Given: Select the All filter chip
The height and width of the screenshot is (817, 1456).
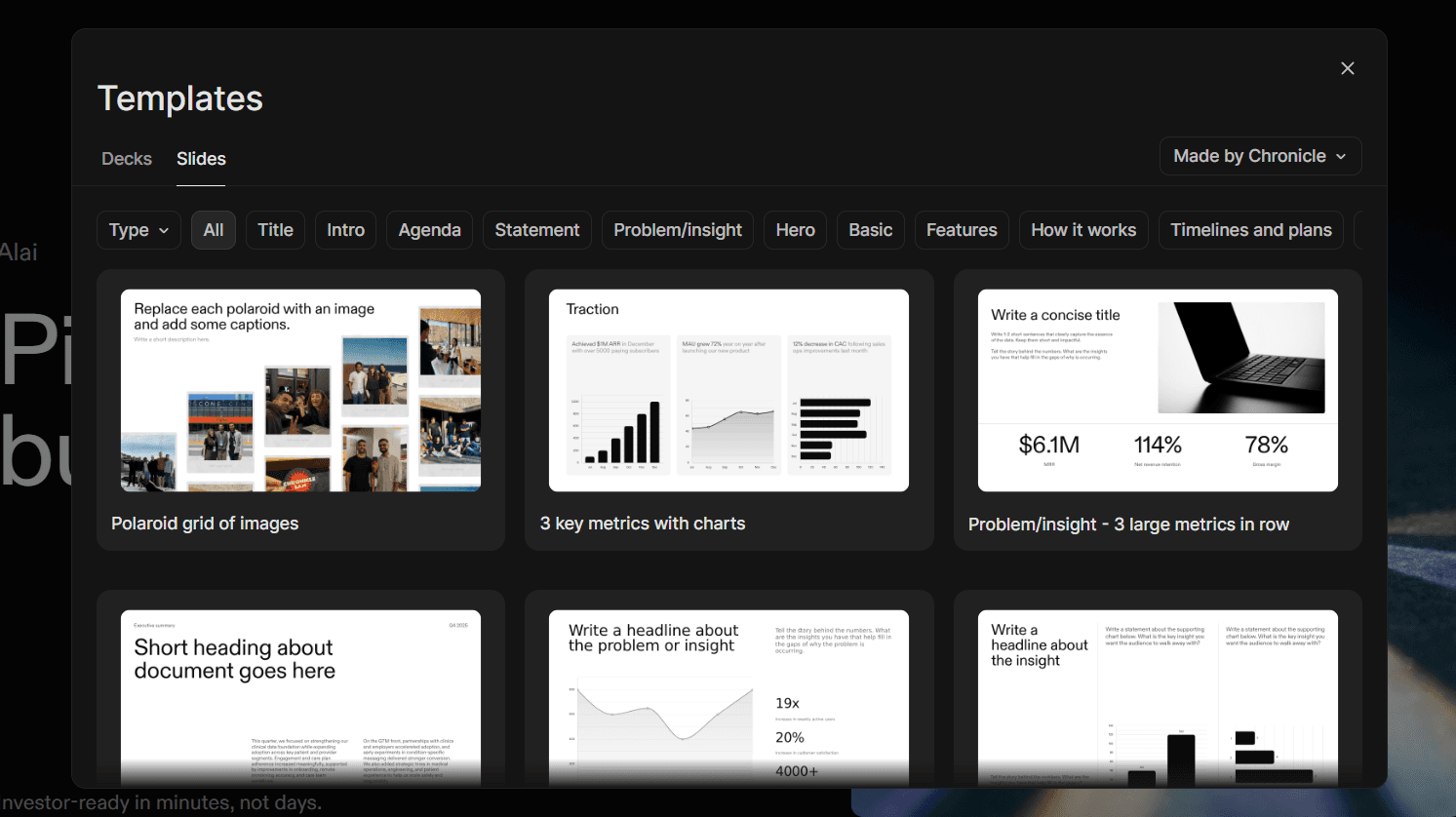Looking at the screenshot, I should click(x=214, y=230).
